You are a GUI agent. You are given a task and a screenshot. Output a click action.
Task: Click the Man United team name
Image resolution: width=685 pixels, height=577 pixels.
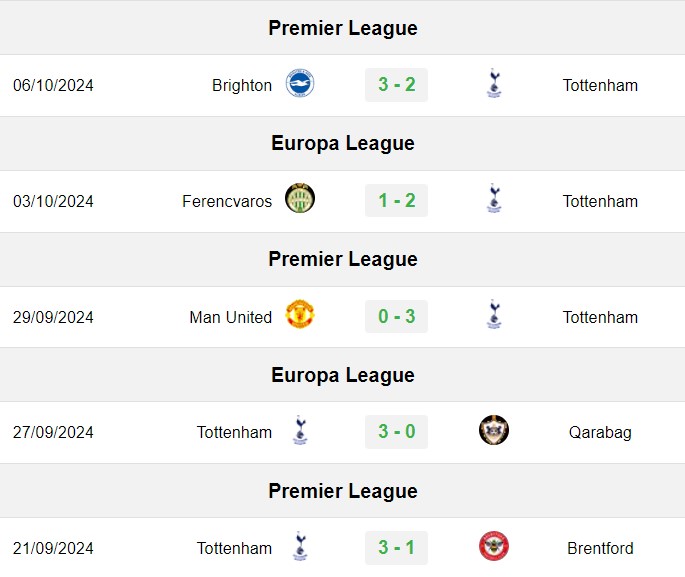click(x=230, y=317)
